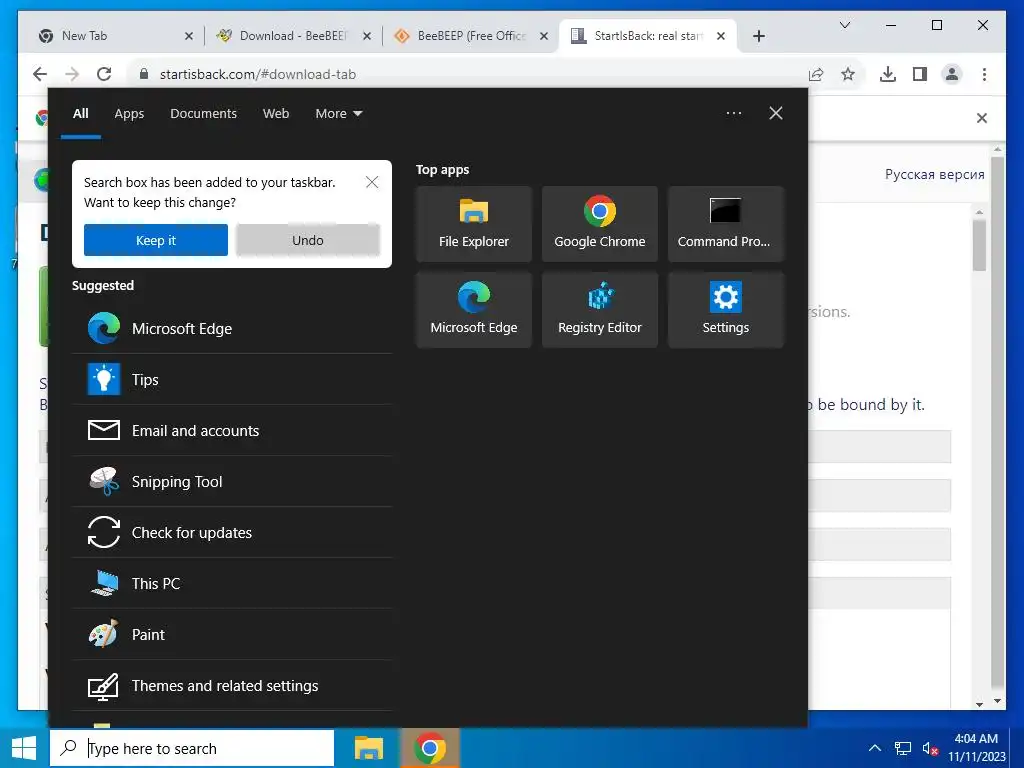Switch to Documents search tab
Screen dimensions: 1024x768
pyautogui.click(x=203, y=114)
